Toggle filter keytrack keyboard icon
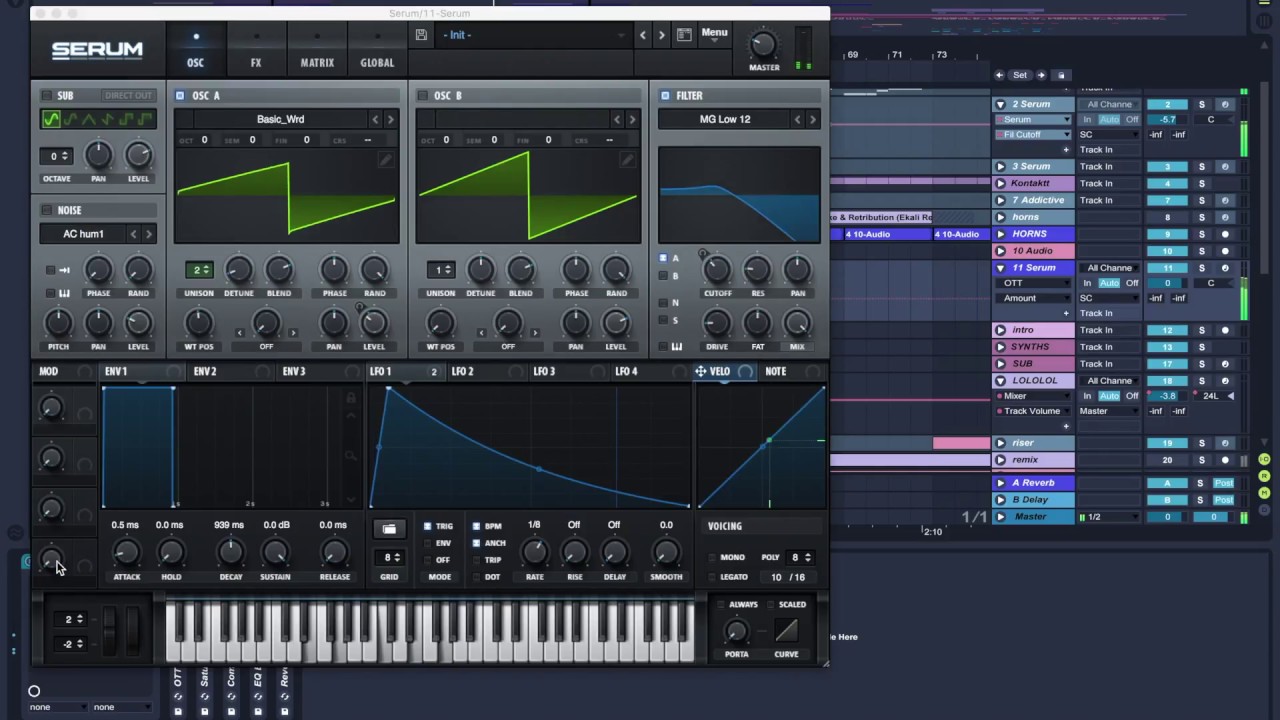The height and width of the screenshot is (720, 1280). pyautogui.click(x=677, y=347)
